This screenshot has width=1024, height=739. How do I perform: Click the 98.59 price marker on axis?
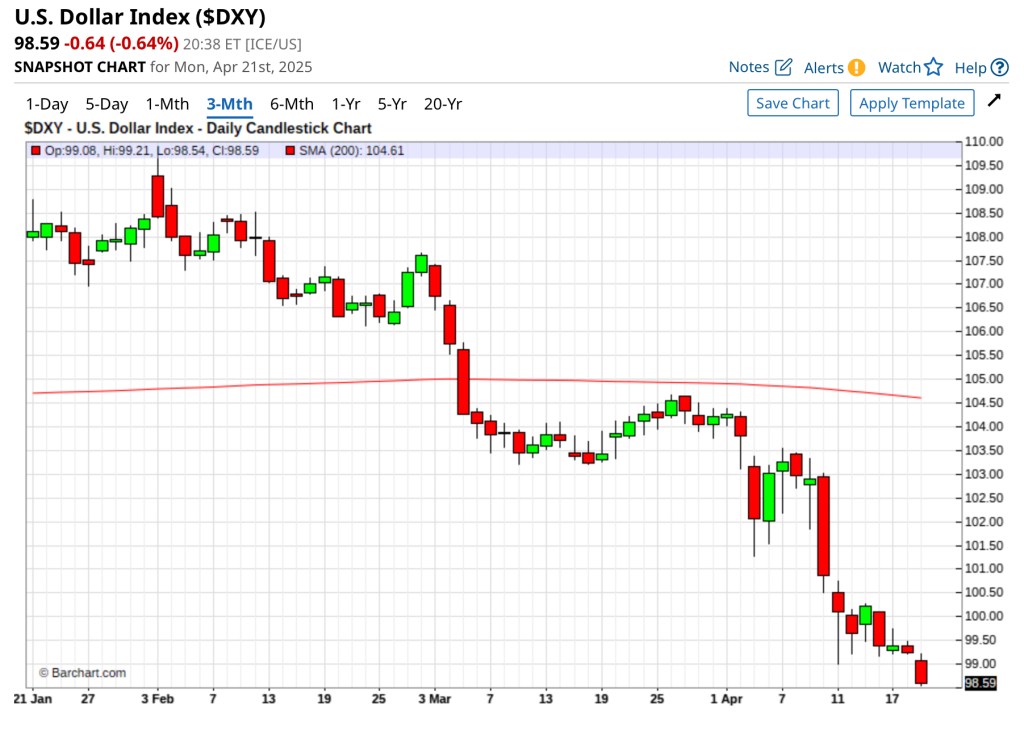[x=981, y=683]
